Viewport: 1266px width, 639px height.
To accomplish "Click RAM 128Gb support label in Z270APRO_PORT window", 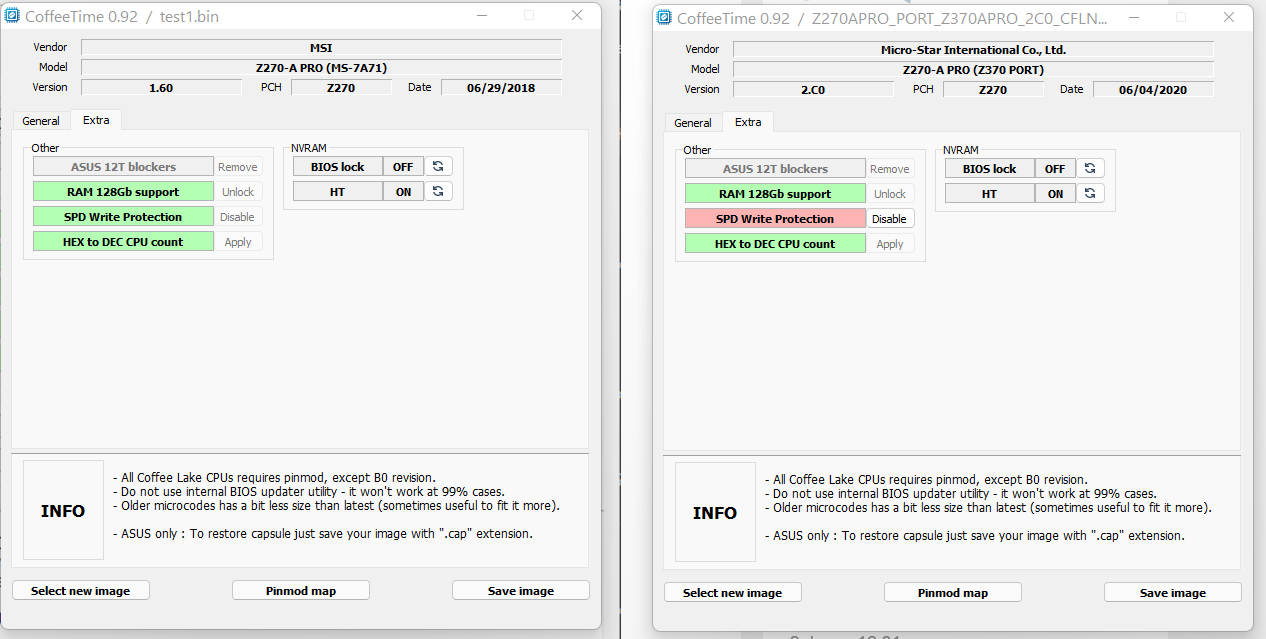I will (x=775, y=194).
